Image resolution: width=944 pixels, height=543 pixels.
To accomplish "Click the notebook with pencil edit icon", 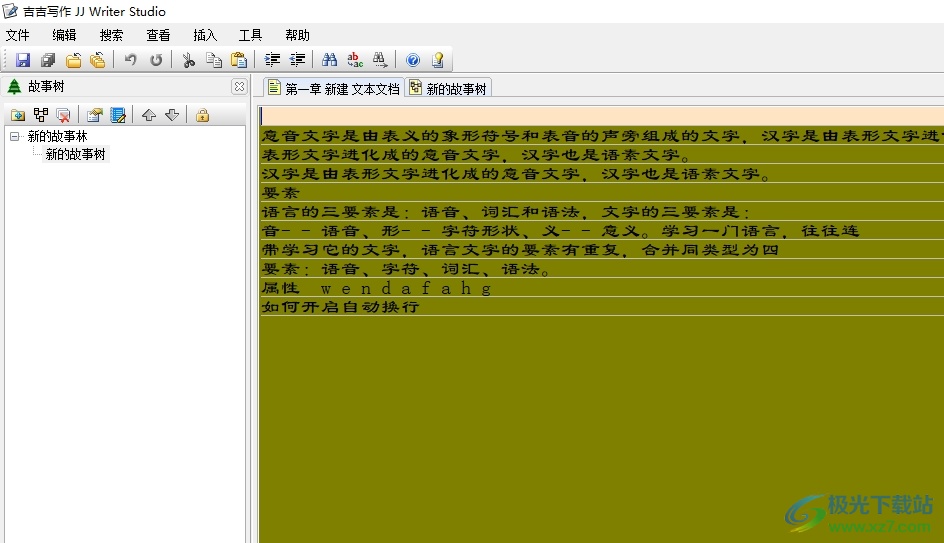I will (x=118, y=115).
